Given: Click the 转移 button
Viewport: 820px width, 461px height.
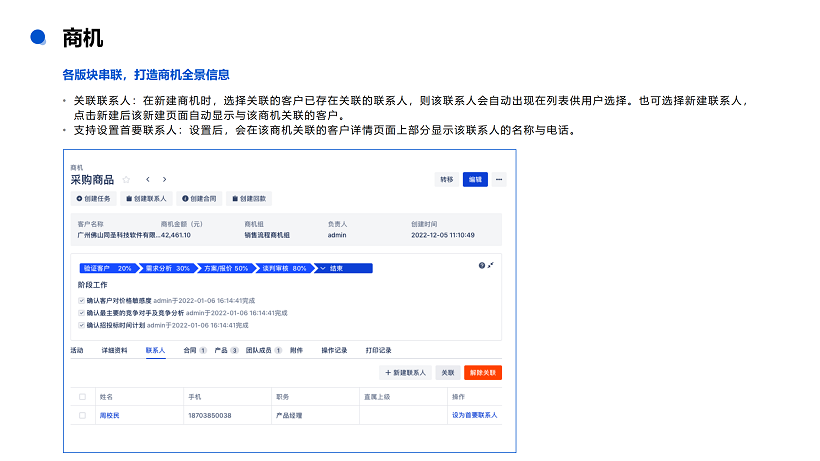Looking at the screenshot, I should [x=447, y=180].
